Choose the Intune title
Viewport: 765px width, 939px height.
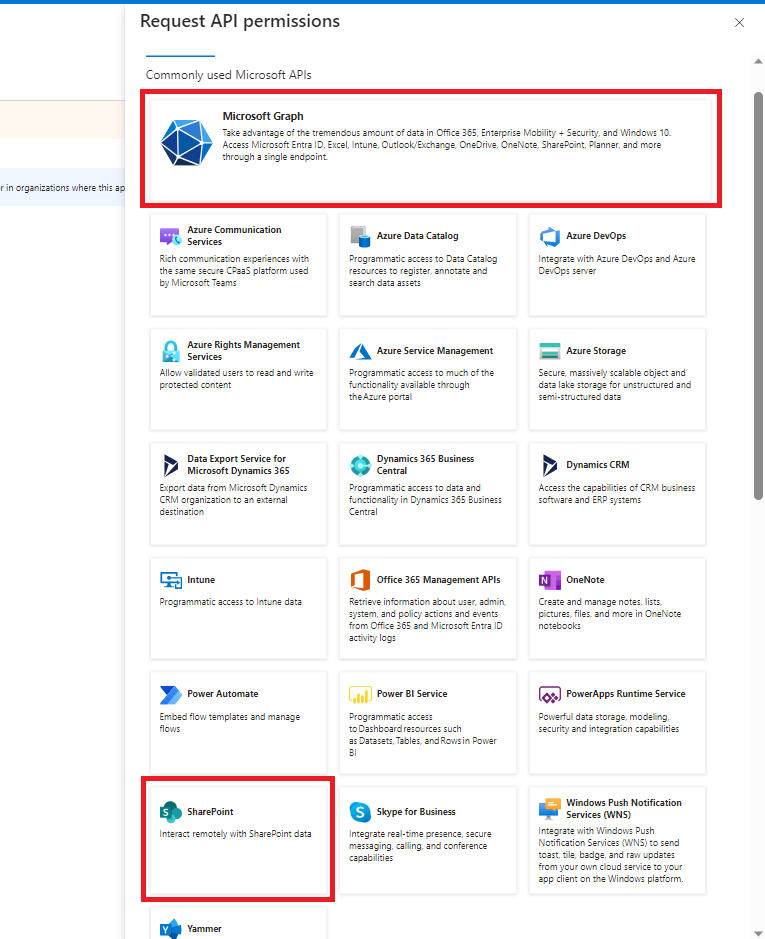[x=201, y=580]
